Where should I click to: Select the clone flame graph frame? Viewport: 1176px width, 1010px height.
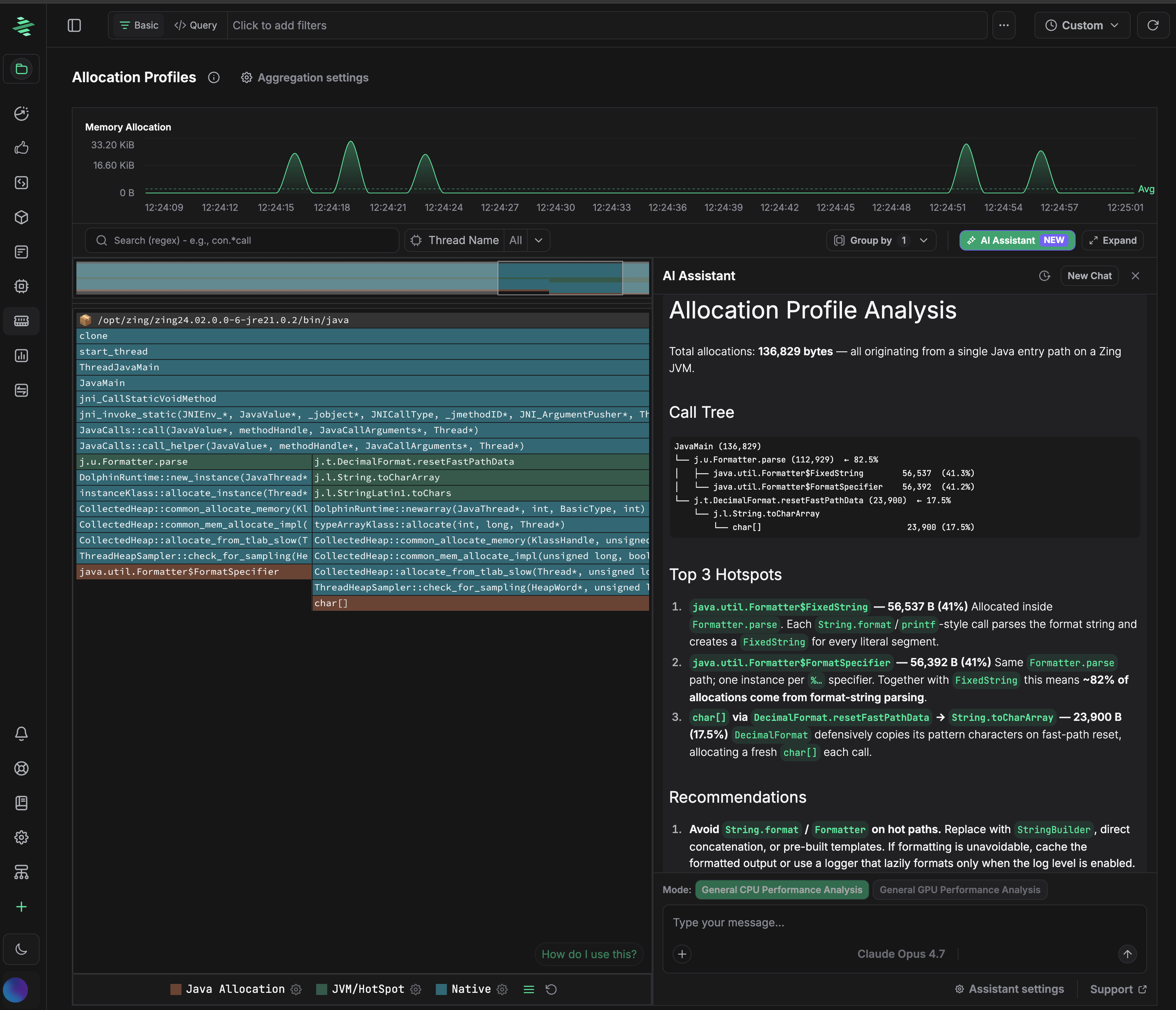[363, 336]
